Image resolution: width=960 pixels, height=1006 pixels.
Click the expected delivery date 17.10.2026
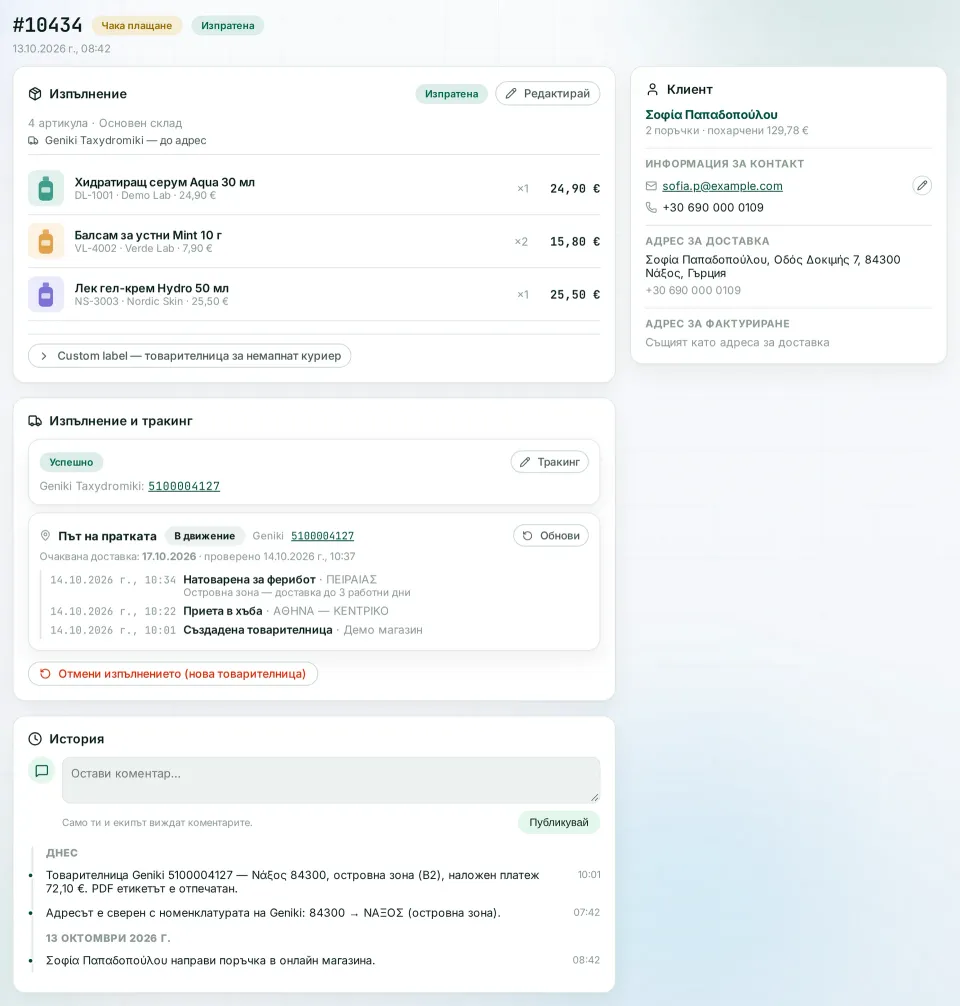pos(169,556)
